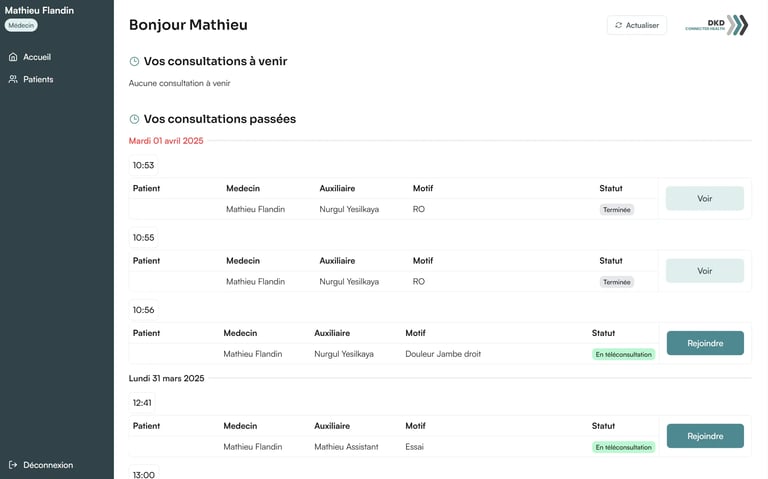Click the Médecin role badge
Screen dimensions: 768x479
[x=21, y=25]
